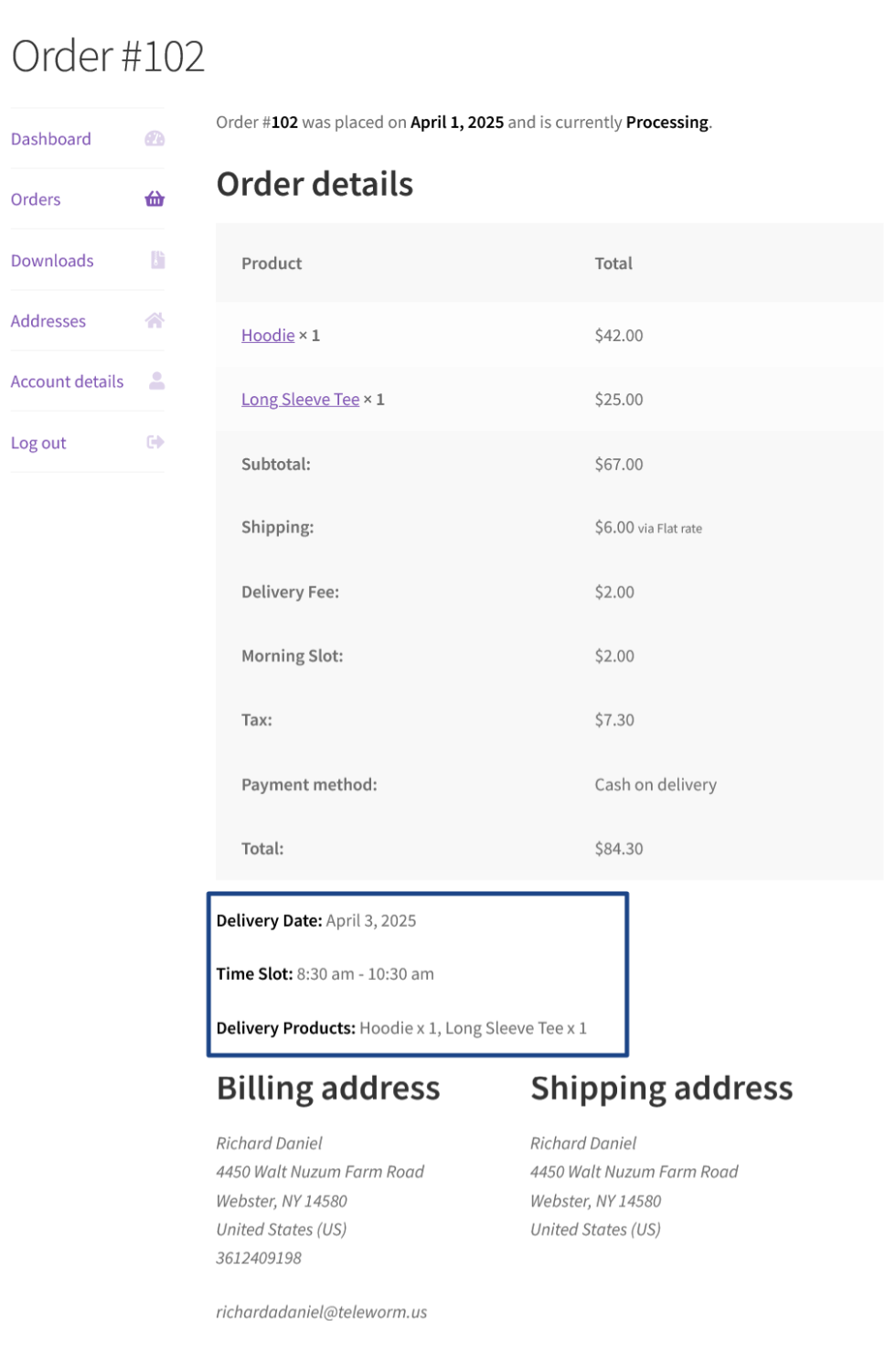The image size is (896, 1352).
Task: Click the Order #102 page title
Action: tap(108, 57)
